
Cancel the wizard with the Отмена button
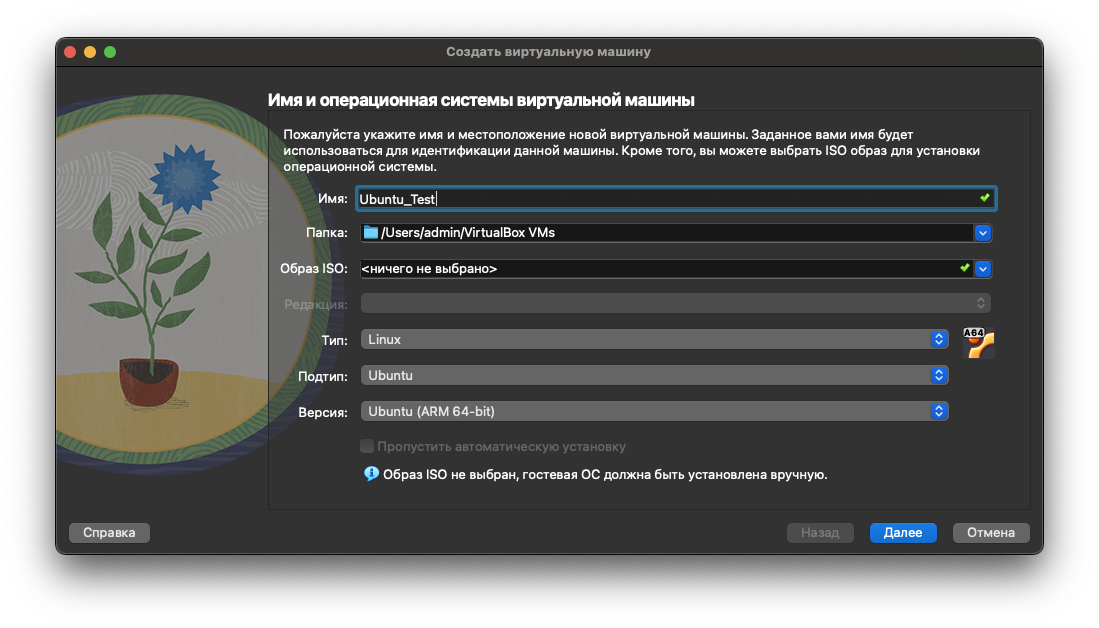pyautogui.click(x=991, y=533)
